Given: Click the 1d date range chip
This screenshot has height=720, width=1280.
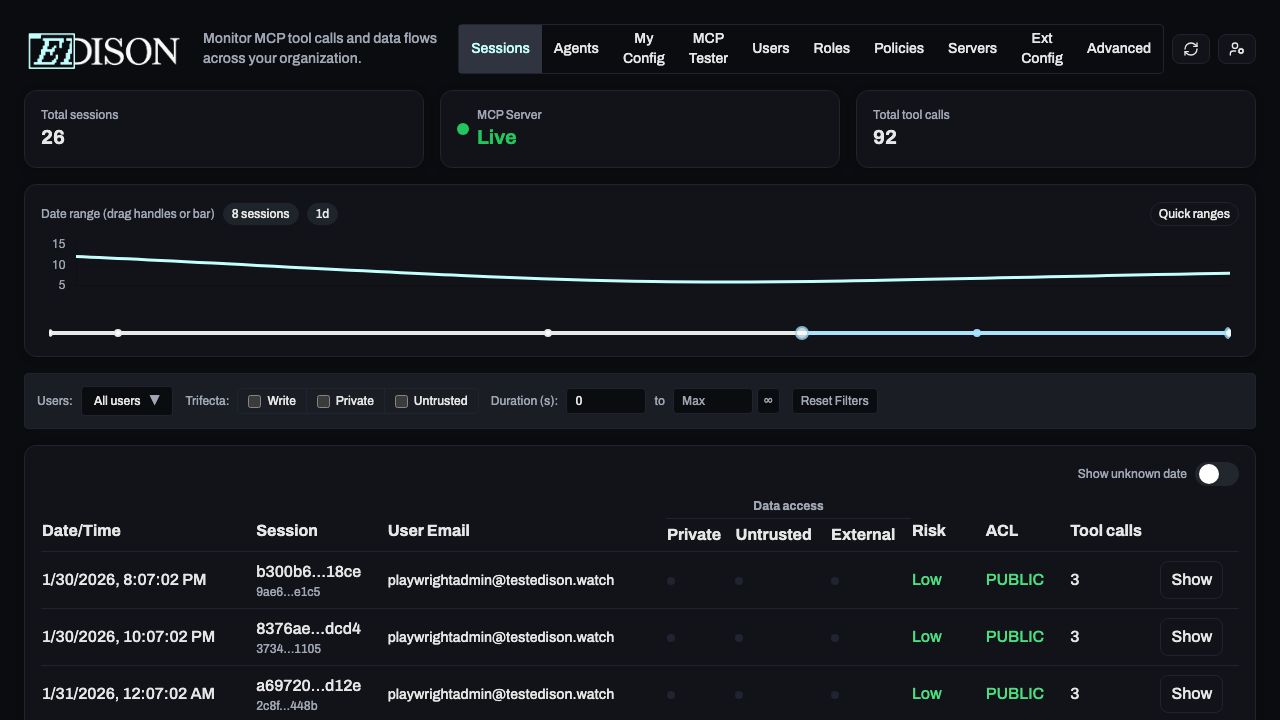Looking at the screenshot, I should pyautogui.click(x=322, y=213).
